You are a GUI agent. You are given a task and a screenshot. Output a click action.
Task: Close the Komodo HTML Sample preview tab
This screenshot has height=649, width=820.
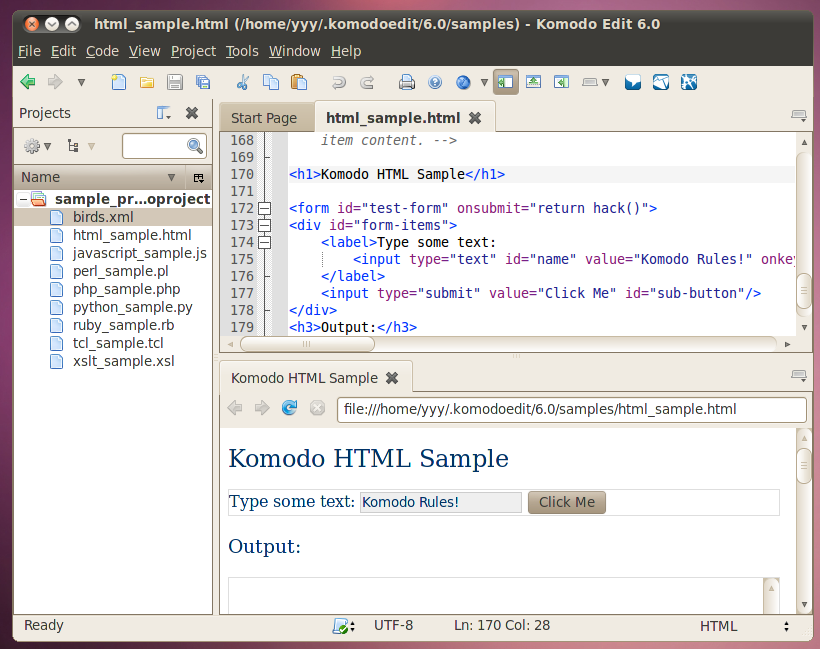392,378
